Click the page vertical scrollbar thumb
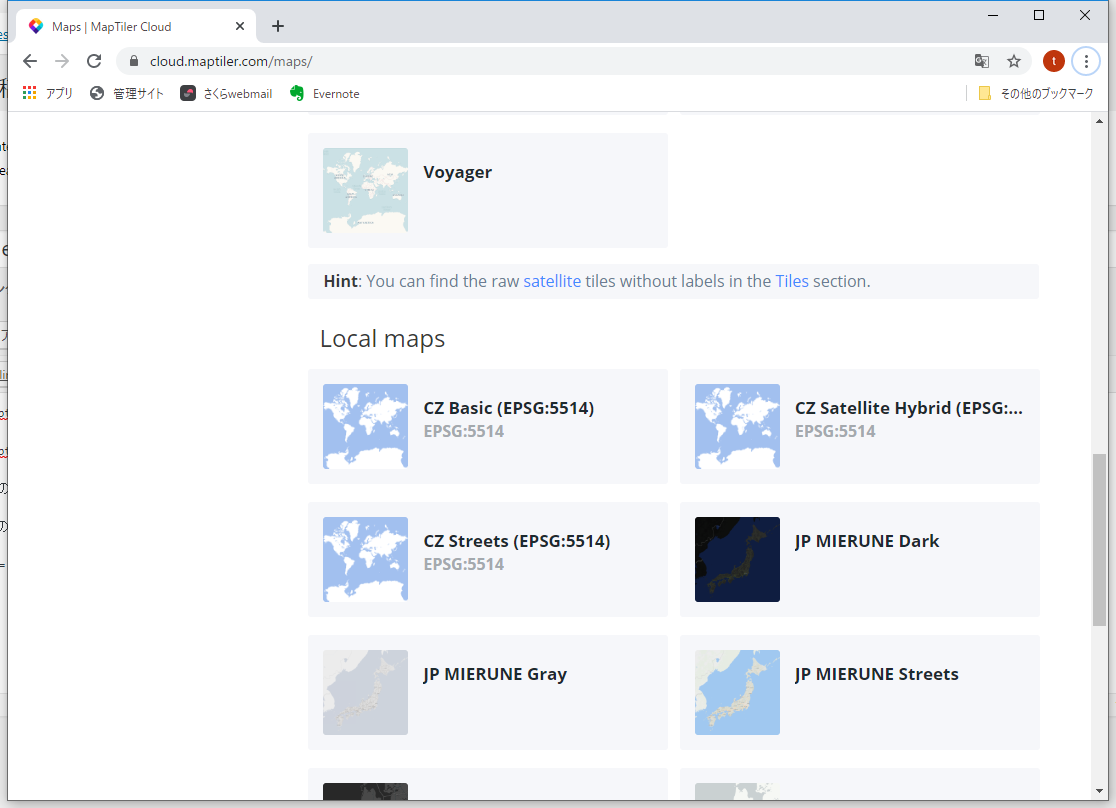 pyautogui.click(x=1099, y=540)
